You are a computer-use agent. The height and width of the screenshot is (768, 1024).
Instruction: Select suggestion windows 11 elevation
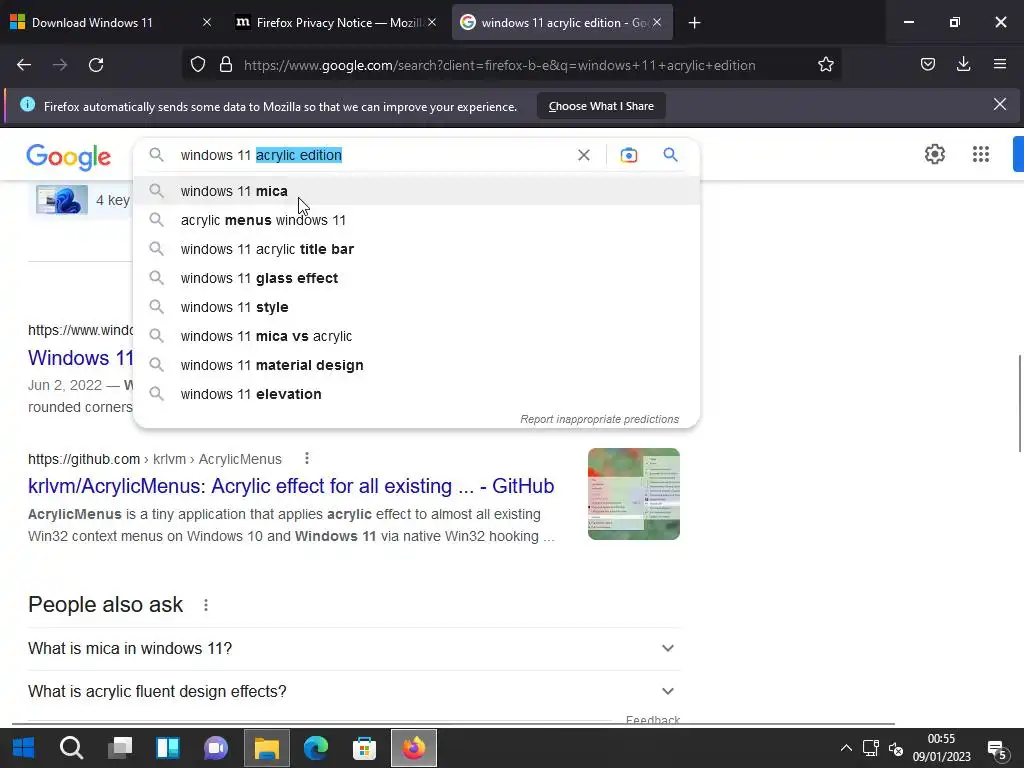pyautogui.click(x=416, y=394)
